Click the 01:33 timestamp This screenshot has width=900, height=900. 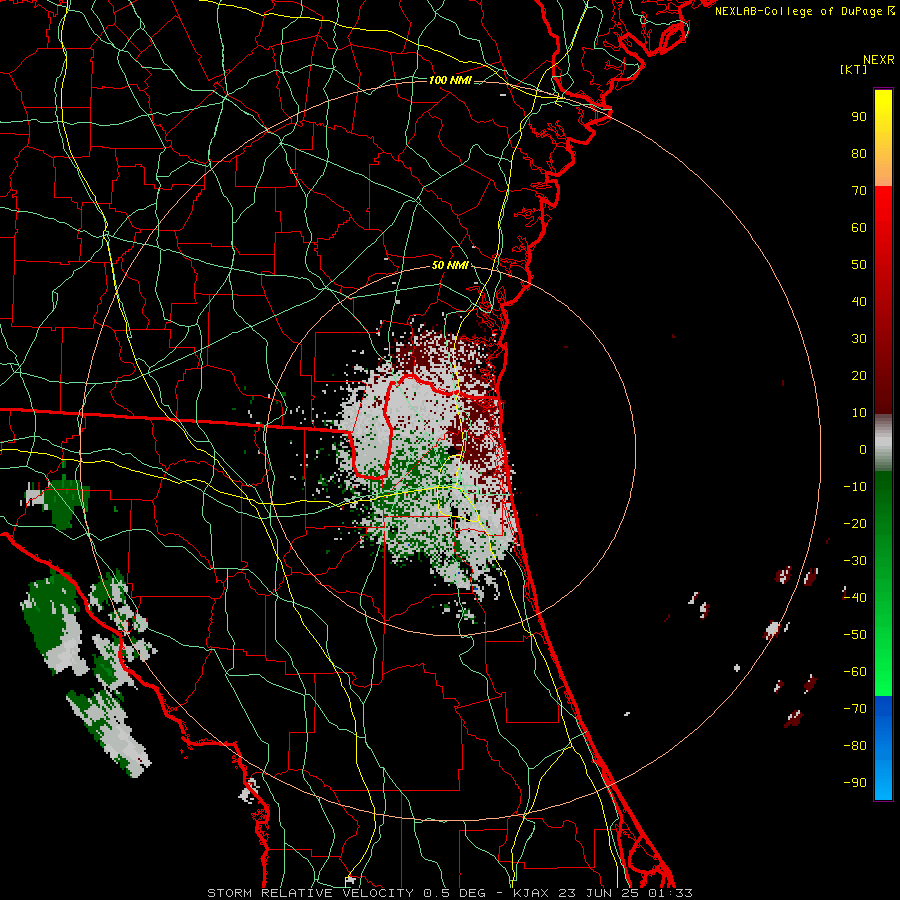(670, 893)
